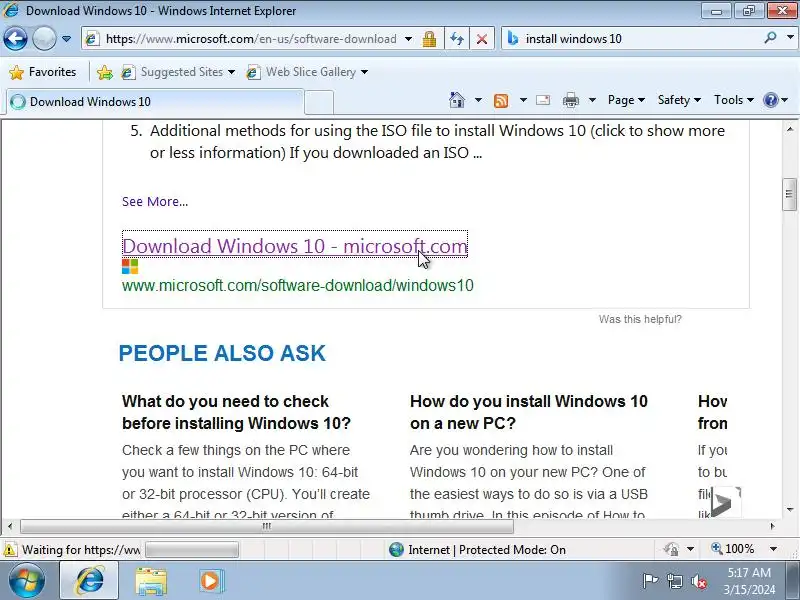Screen dimensions: 800x600
Task: Click the magnifier search icon
Action: click(770, 38)
